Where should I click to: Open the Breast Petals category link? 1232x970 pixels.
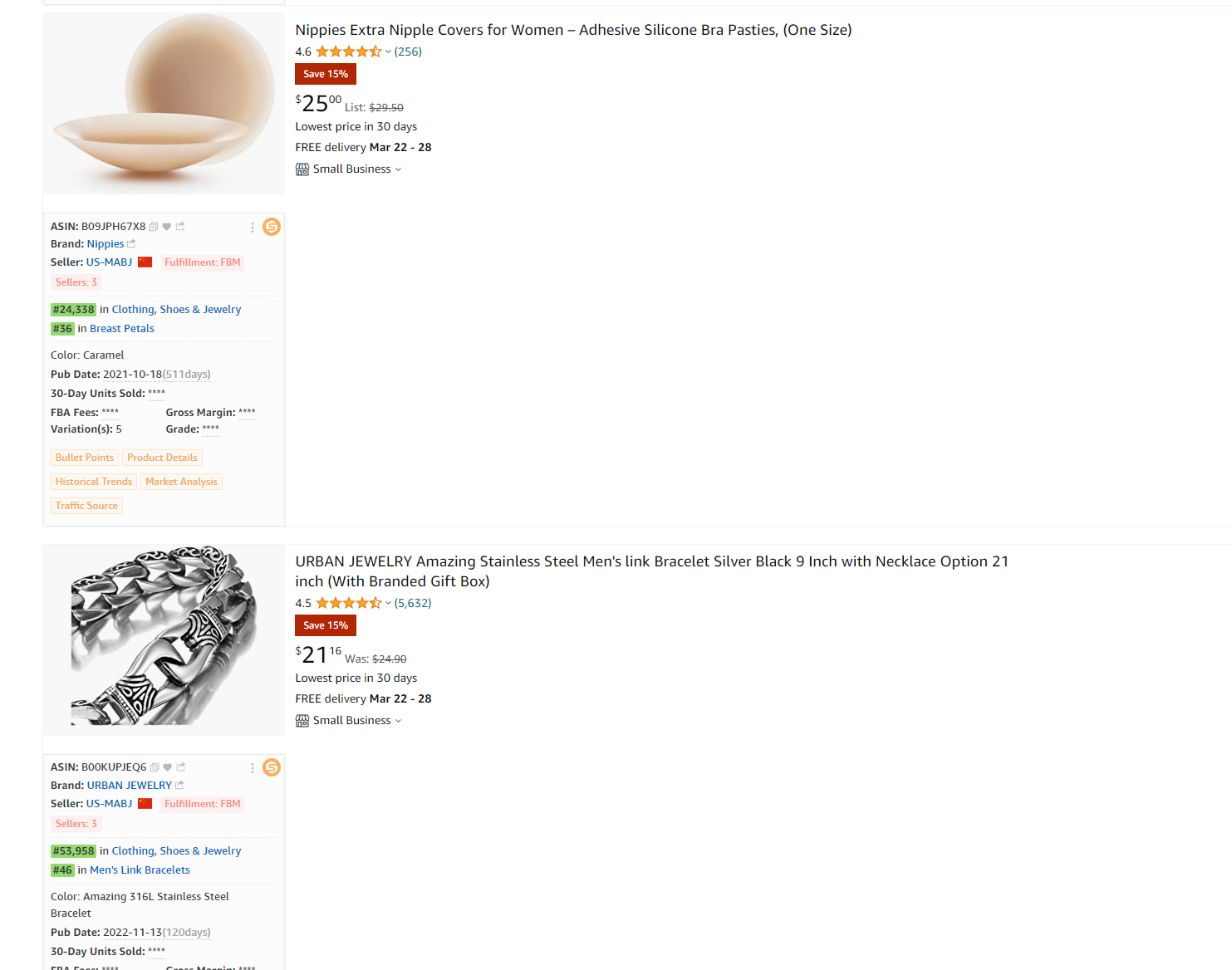click(x=122, y=329)
